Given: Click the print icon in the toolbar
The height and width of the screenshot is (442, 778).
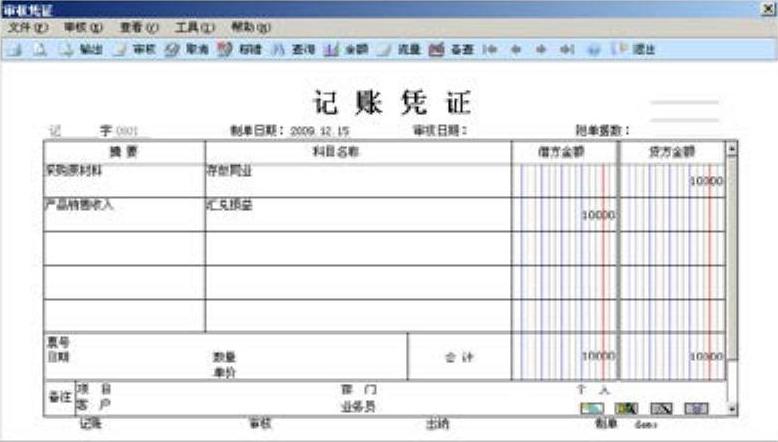Looking at the screenshot, I should (15, 49).
